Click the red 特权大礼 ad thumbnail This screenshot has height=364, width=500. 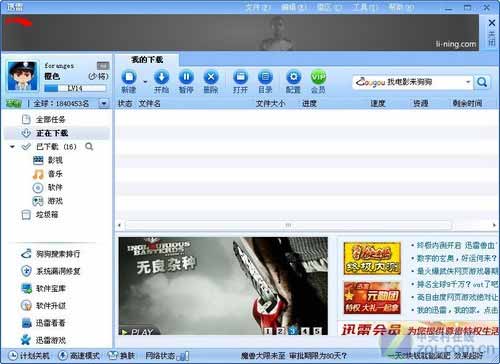(372, 298)
